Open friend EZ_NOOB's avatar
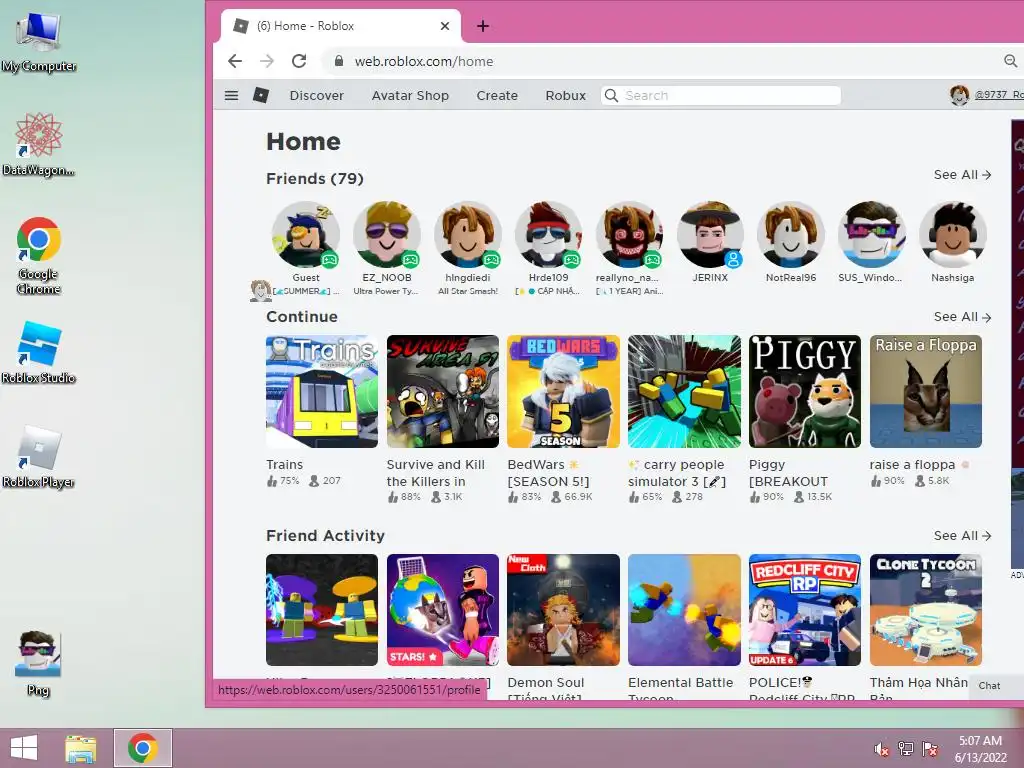 (x=387, y=235)
